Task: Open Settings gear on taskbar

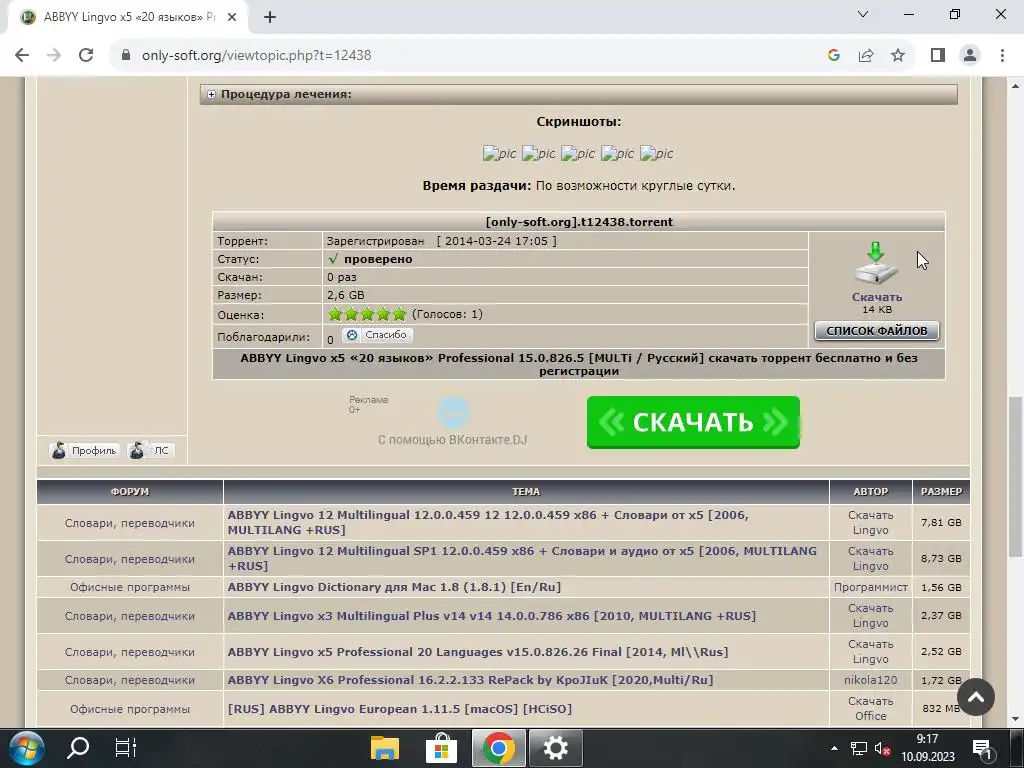Action: (x=555, y=748)
